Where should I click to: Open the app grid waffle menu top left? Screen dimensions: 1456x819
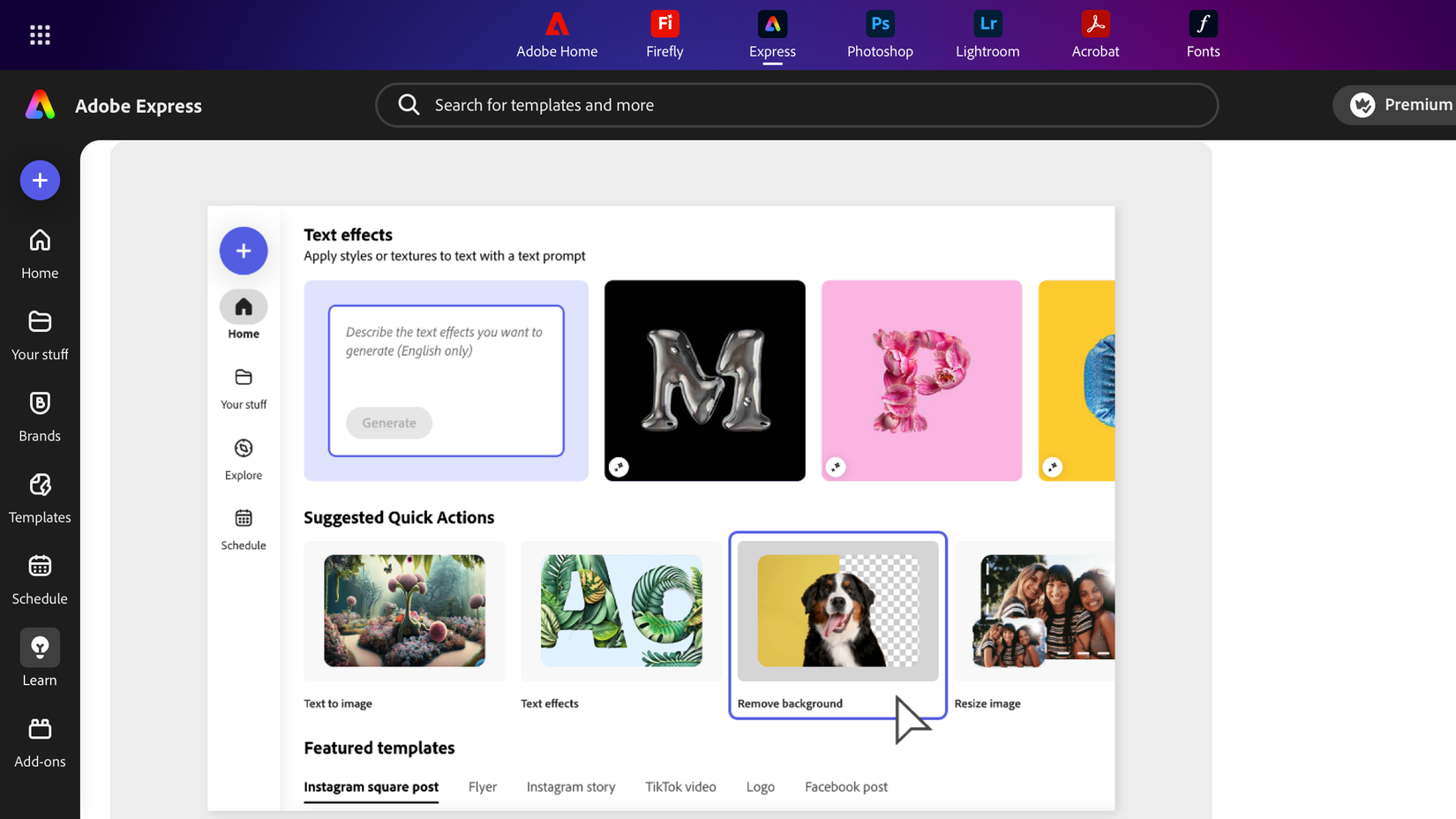click(40, 34)
